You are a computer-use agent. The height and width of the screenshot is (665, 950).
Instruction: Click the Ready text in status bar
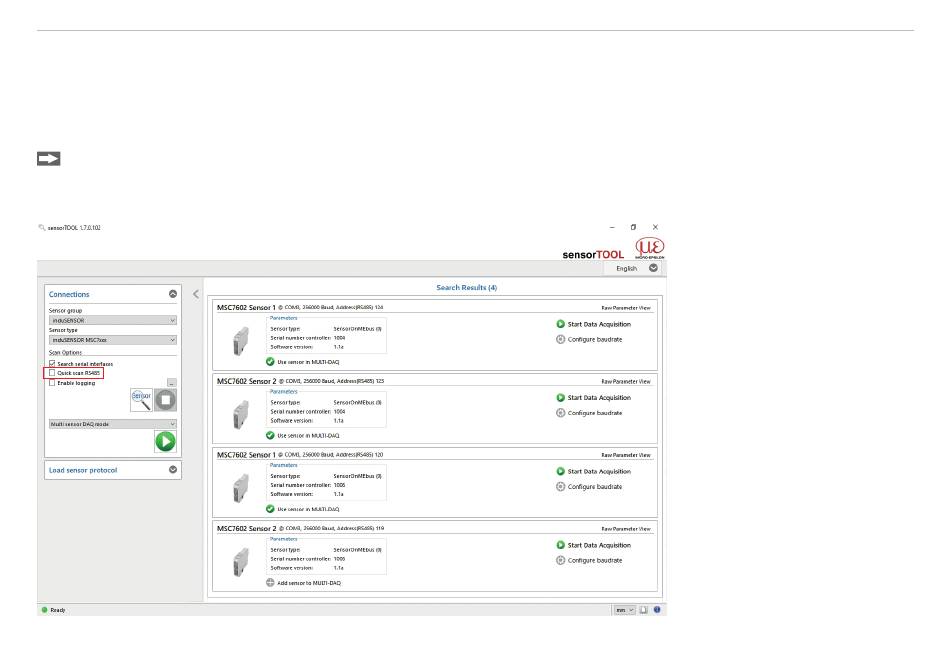coord(58,610)
